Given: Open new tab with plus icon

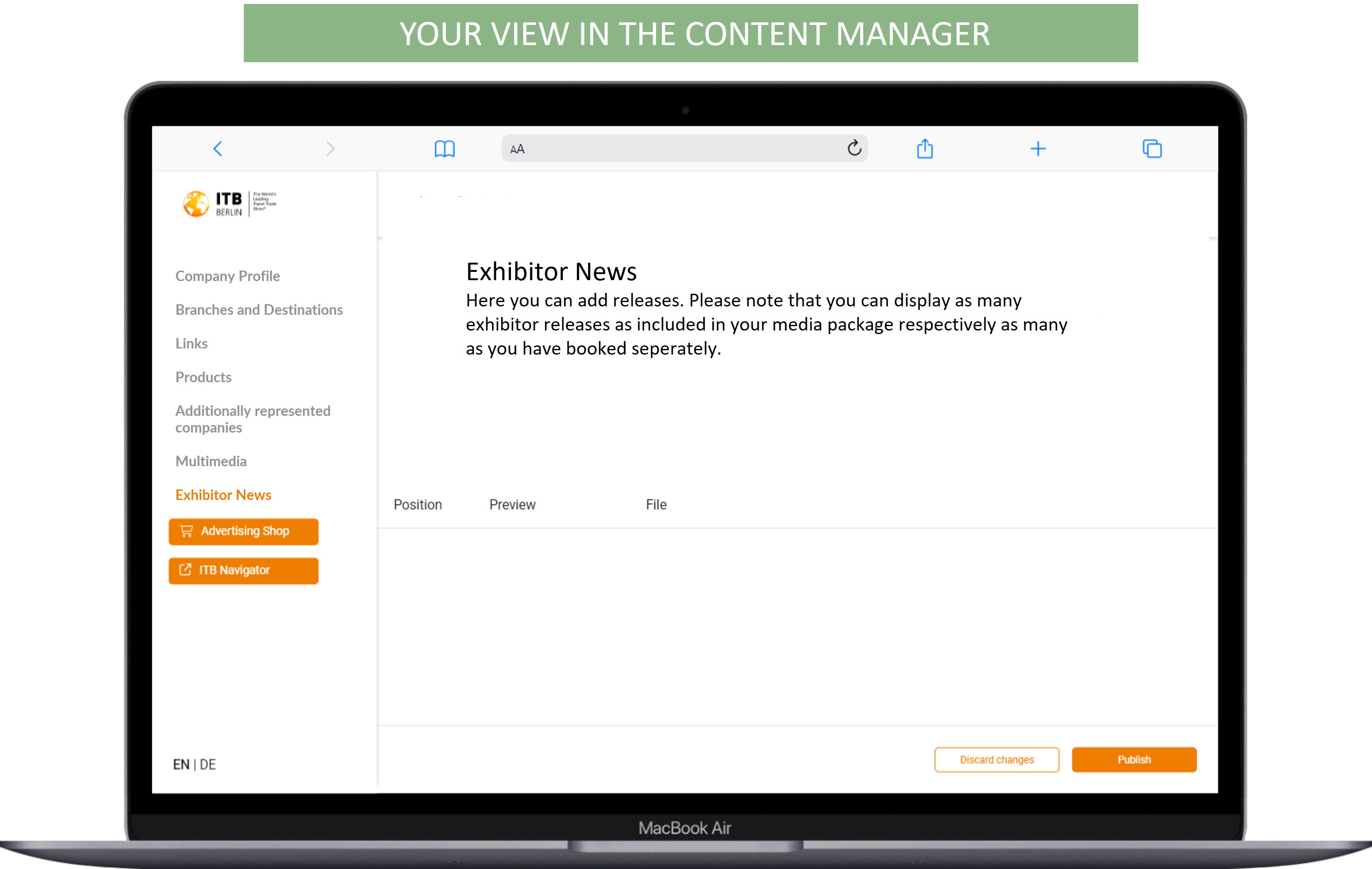Looking at the screenshot, I should click(1038, 149).
